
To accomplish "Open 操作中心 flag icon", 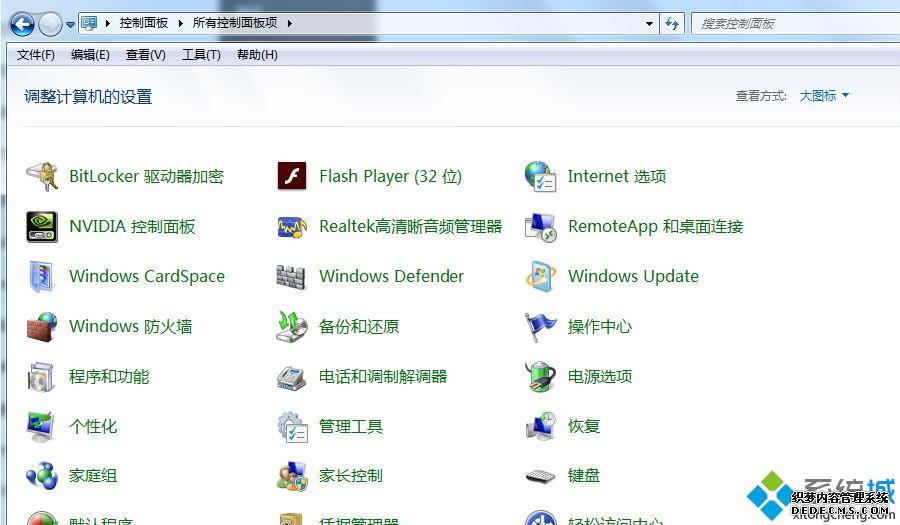I will 540,326.
